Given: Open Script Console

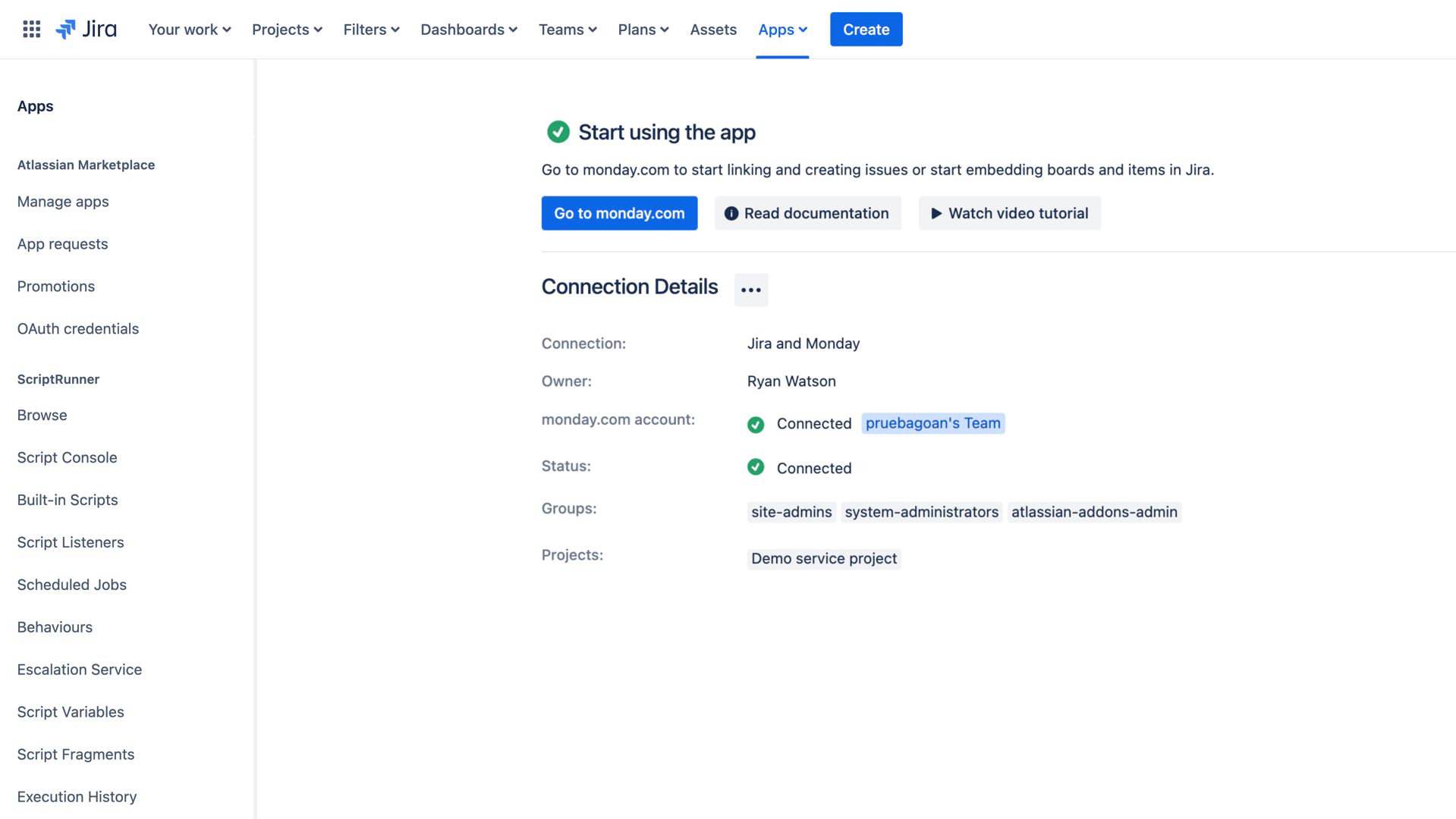Looking at the screenshot, I should (x=67, y=458).
